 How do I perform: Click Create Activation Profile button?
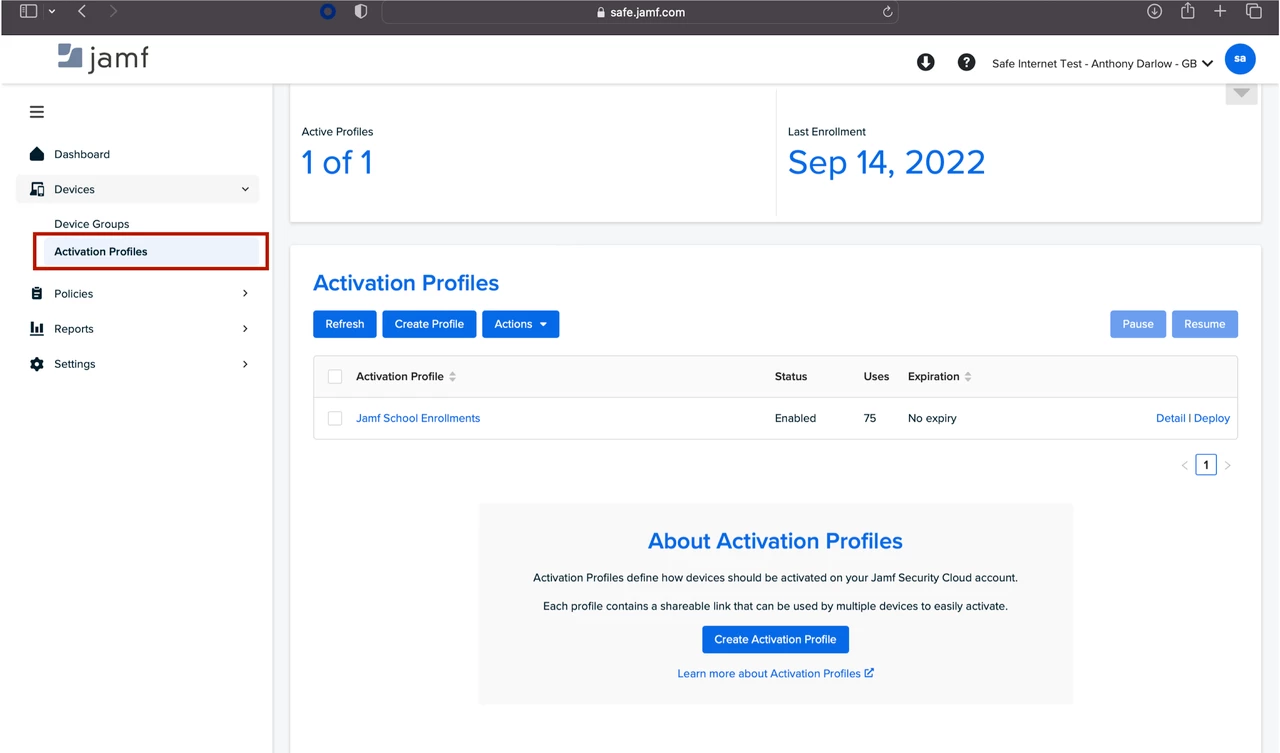775,639
